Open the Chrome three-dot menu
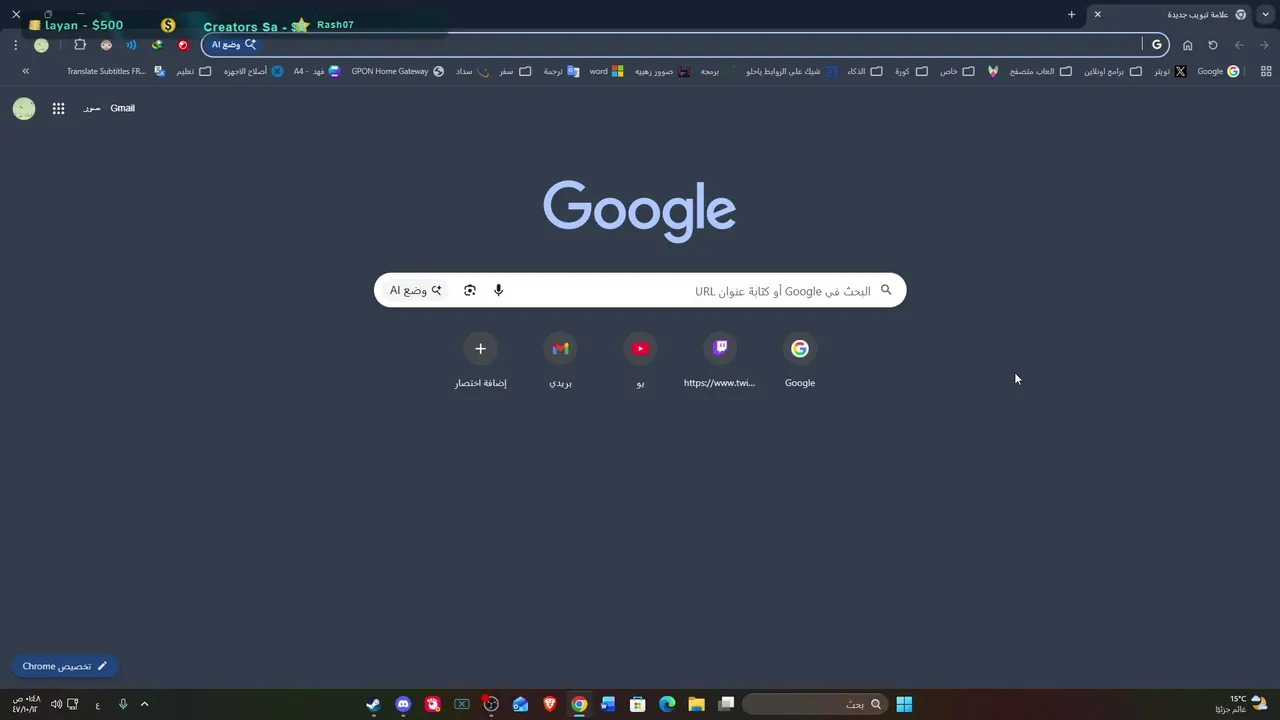1280x720 pixels. (x=15, y=45)
